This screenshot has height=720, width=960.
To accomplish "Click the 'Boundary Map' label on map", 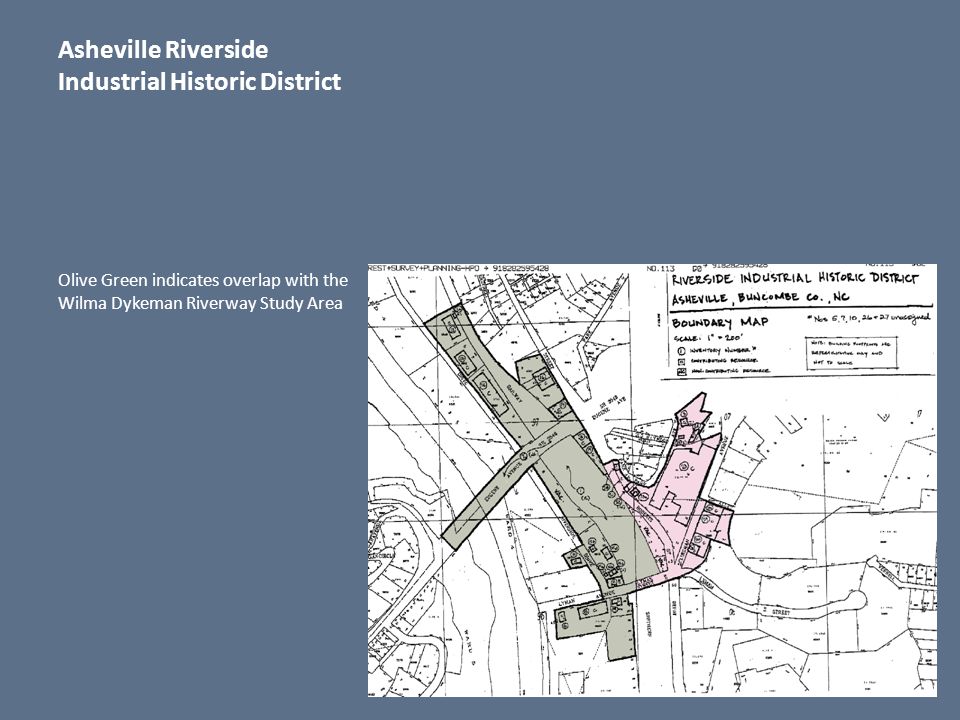I will pyautogui.click(x=720, y=322).
